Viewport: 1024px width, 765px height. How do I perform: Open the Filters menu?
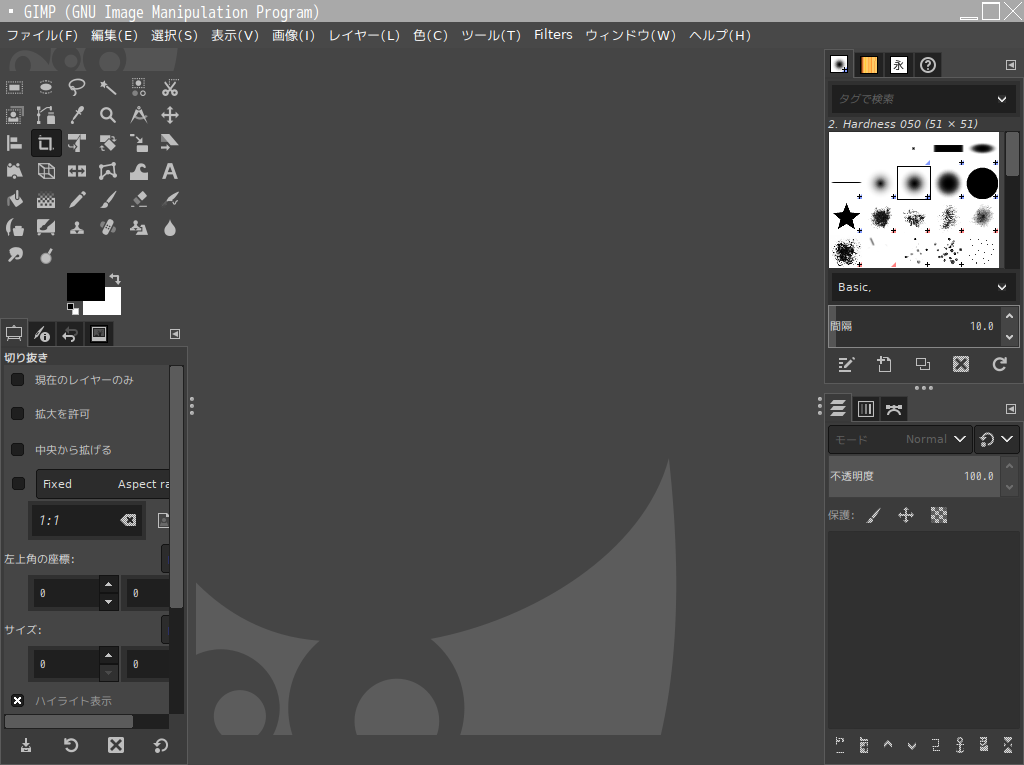click(x=553, y=35)
